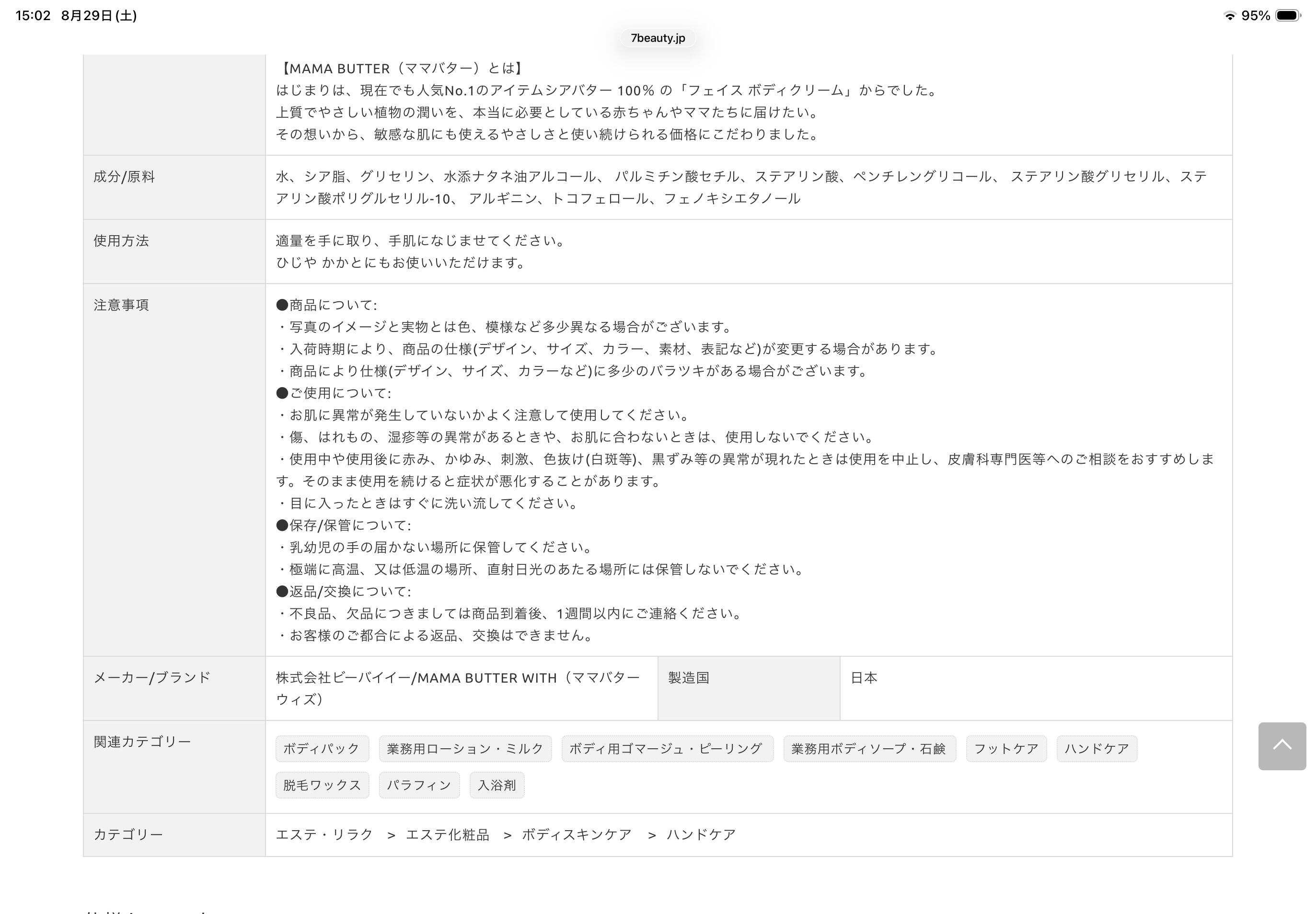
Task: Tap the 7beauty.jp address pill
Action: [x=658, y=38]
